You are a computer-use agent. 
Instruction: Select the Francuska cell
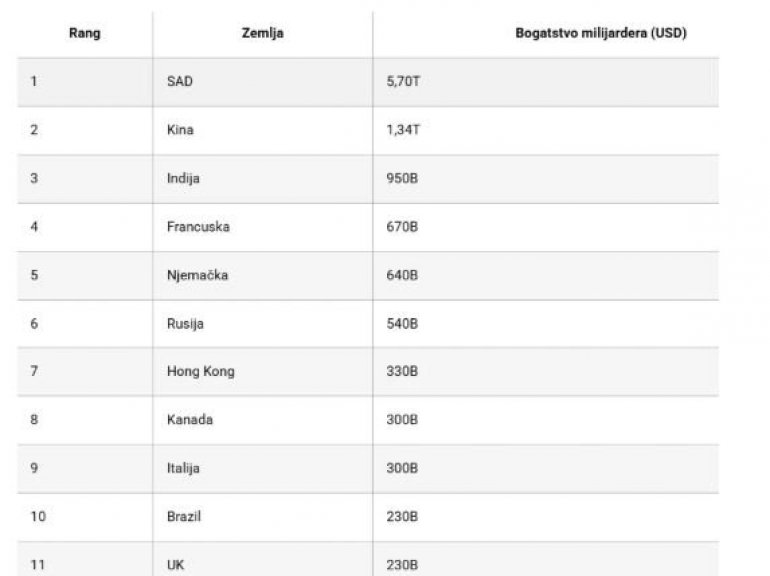198,227
